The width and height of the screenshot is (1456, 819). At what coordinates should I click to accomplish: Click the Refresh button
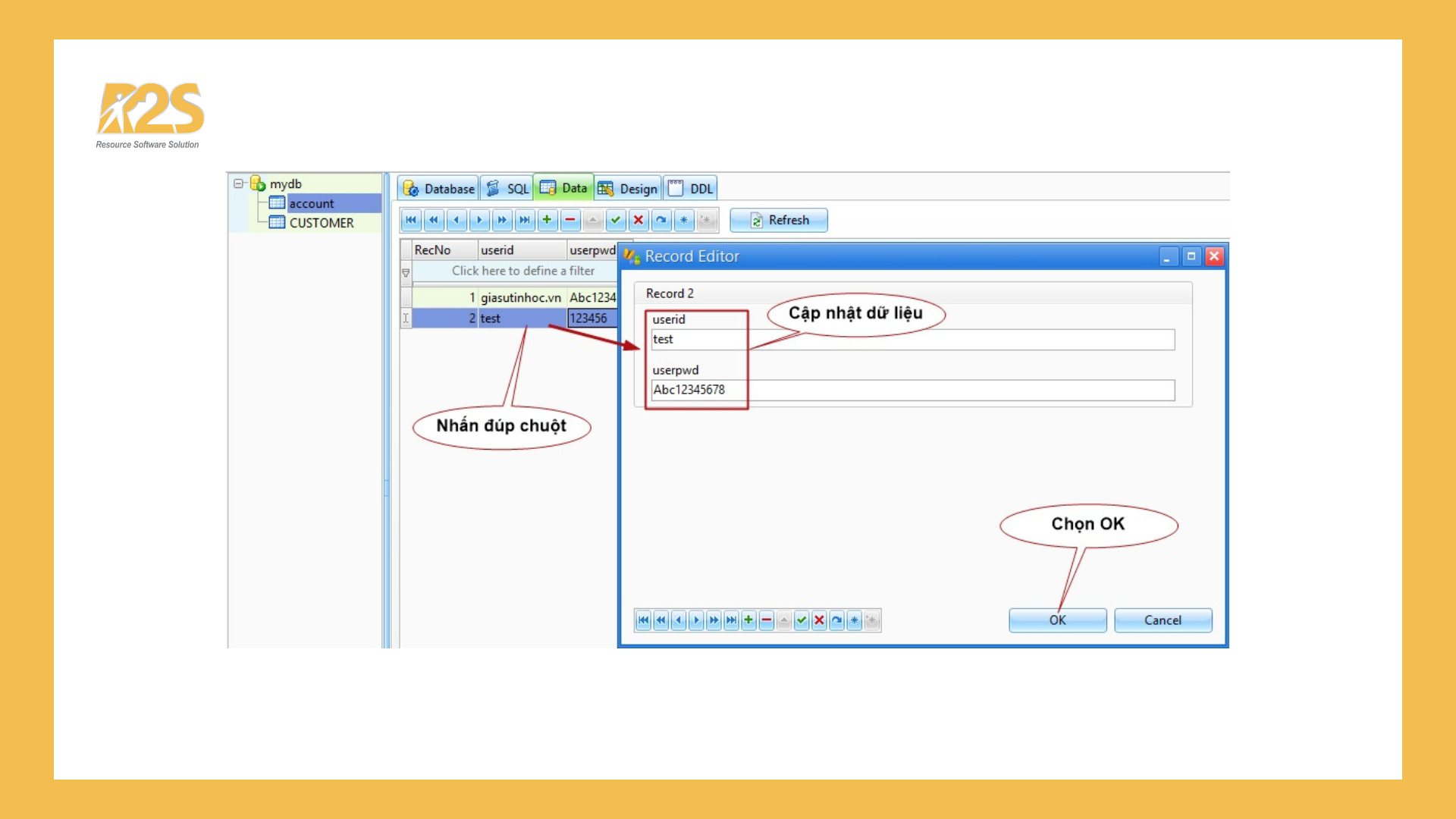click(778, 220)
